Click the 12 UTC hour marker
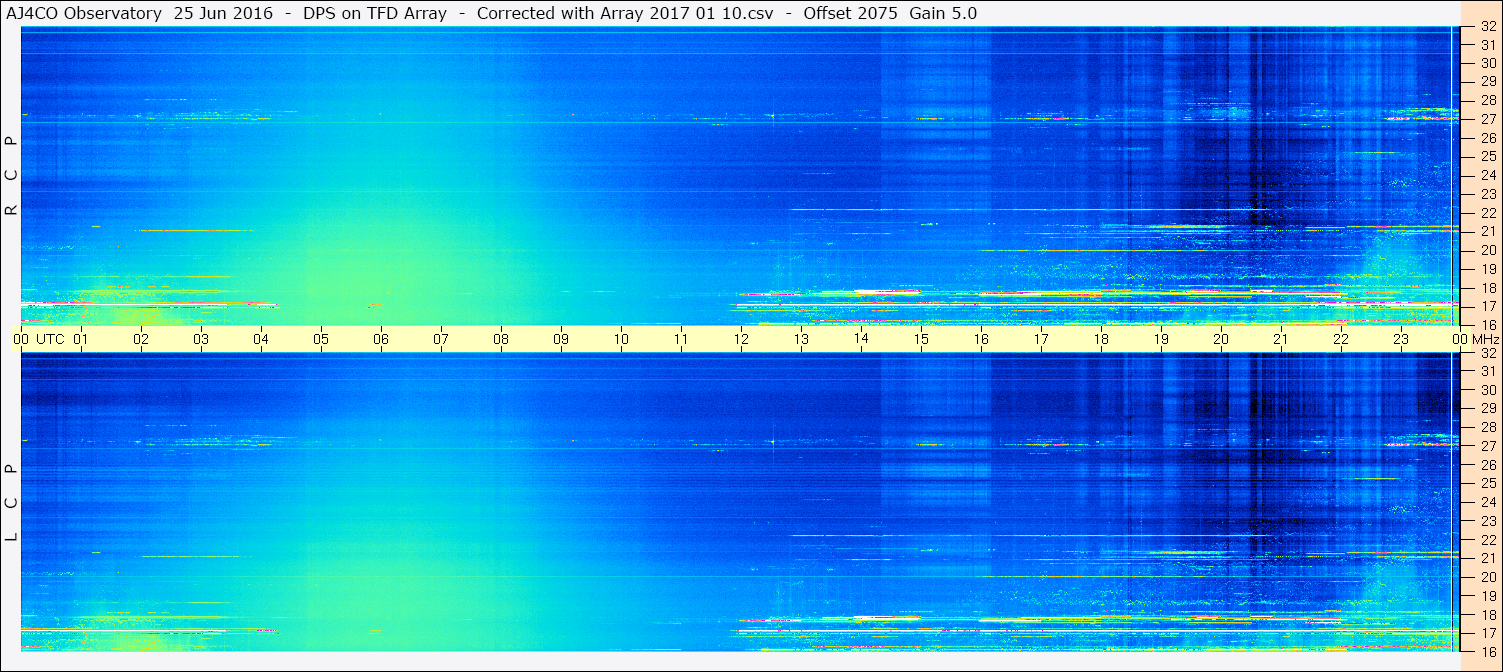Viewport: 1503px width, 672px height. [741, 339]
